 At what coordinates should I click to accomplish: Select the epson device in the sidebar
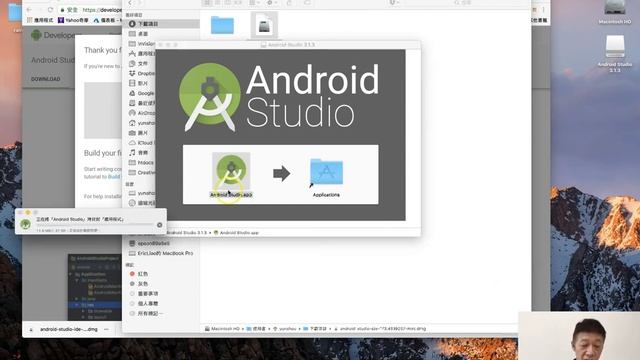(x=149, y=243)
